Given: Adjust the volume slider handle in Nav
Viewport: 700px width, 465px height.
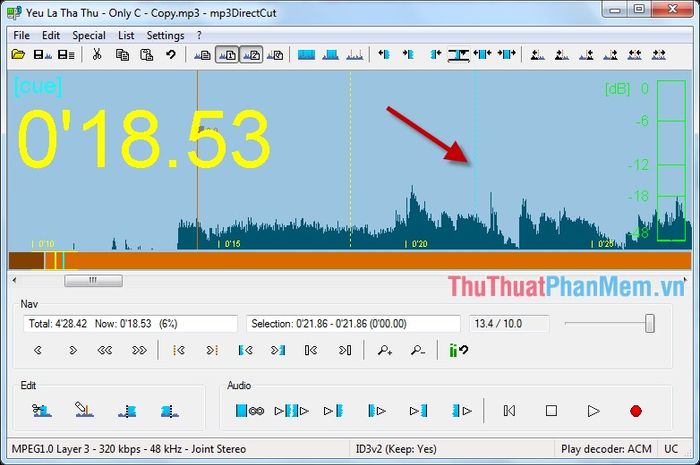Looking at the screenshot, I should 650,324.
